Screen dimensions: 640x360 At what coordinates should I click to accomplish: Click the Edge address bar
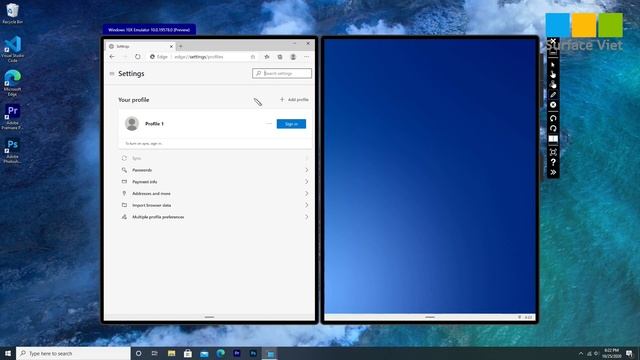pos(202,57)
